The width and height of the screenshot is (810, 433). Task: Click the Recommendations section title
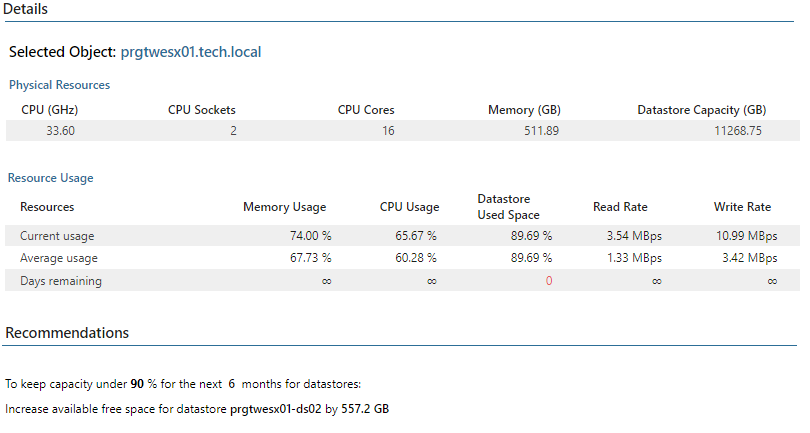click(67, 333)
